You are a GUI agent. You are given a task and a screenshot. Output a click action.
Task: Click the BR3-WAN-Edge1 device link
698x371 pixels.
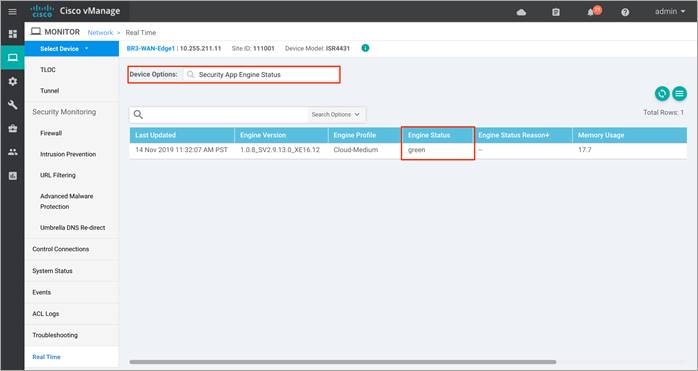150,48
